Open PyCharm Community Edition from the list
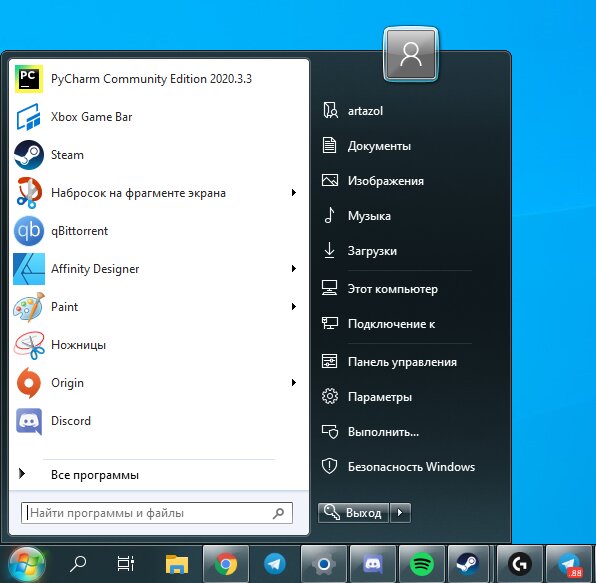 tap(159, 79)
